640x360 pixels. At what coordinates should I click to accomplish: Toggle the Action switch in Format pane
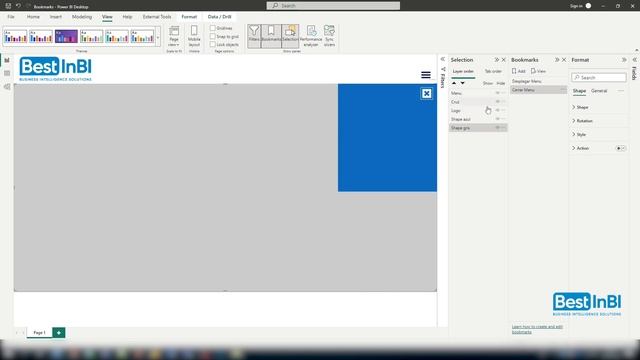621,148
